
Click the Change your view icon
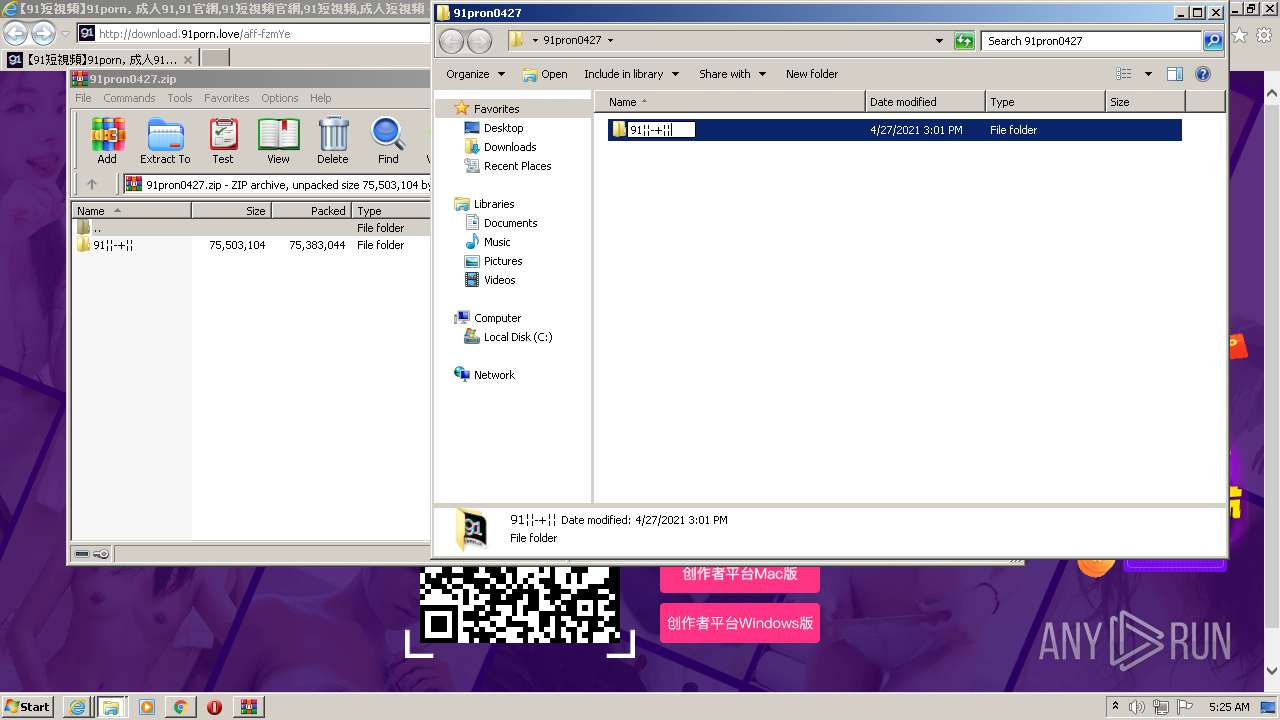click(x=1124, y=74)
